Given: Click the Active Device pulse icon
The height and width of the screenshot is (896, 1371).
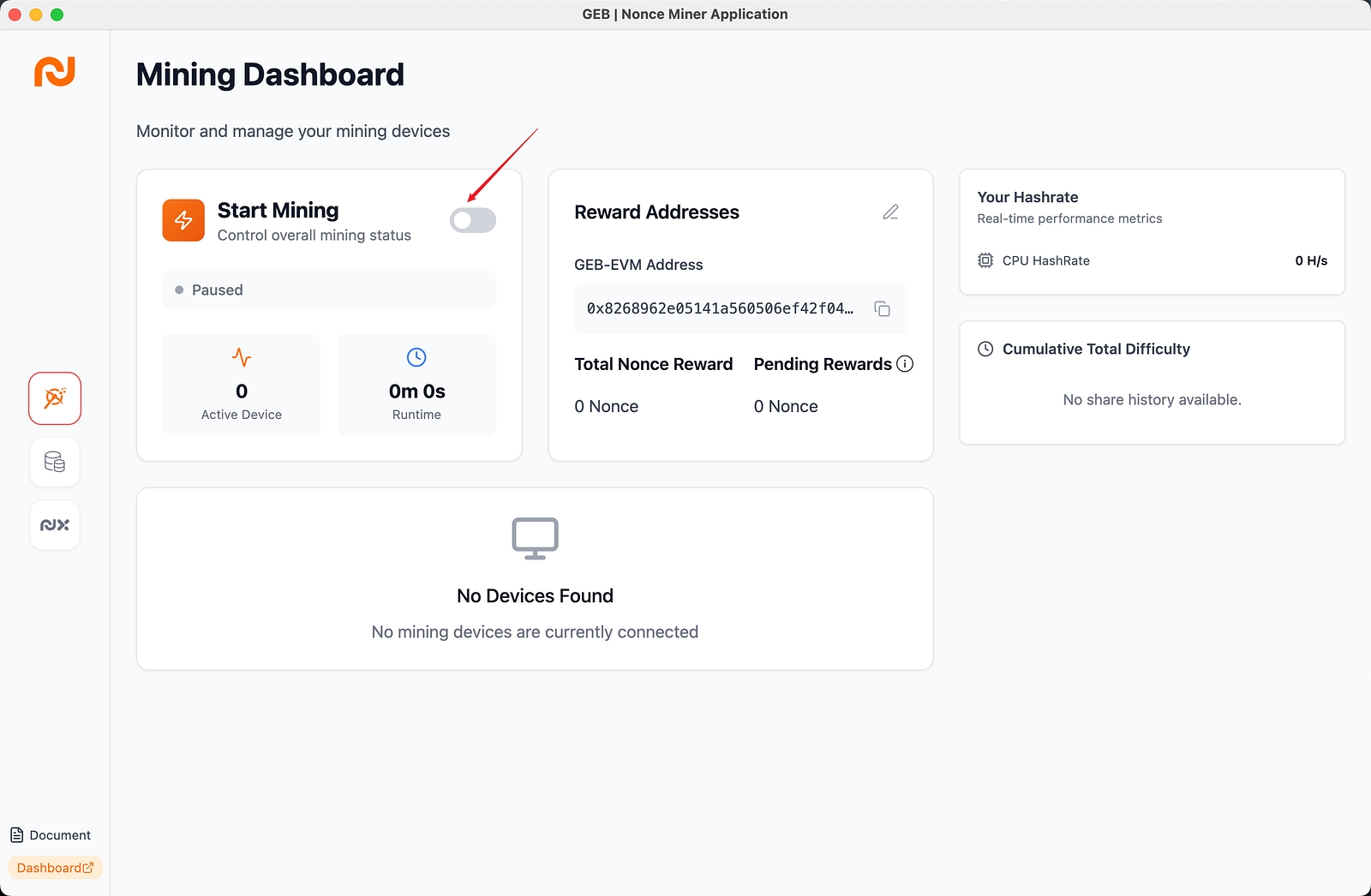Looking at the screenshot, I should point(242,357).
